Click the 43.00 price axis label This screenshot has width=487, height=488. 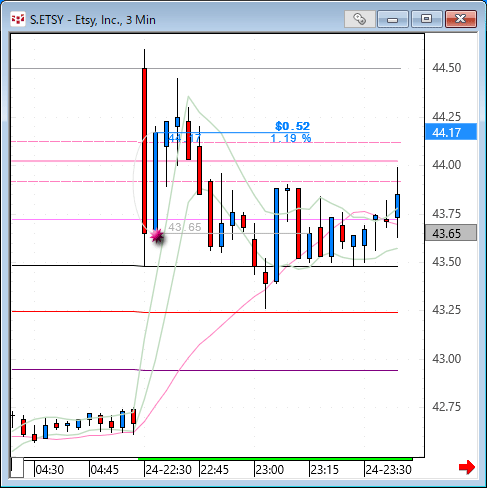coord(446,359)
